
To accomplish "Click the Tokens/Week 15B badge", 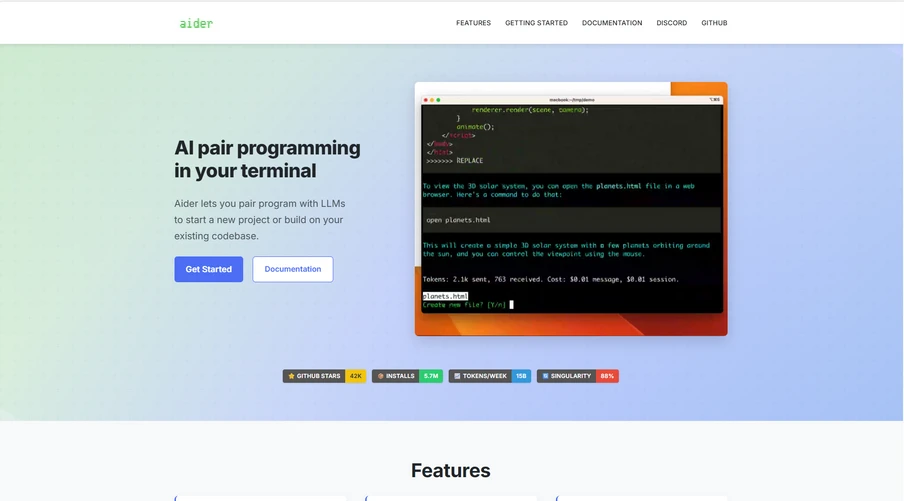I will (489, 376).
